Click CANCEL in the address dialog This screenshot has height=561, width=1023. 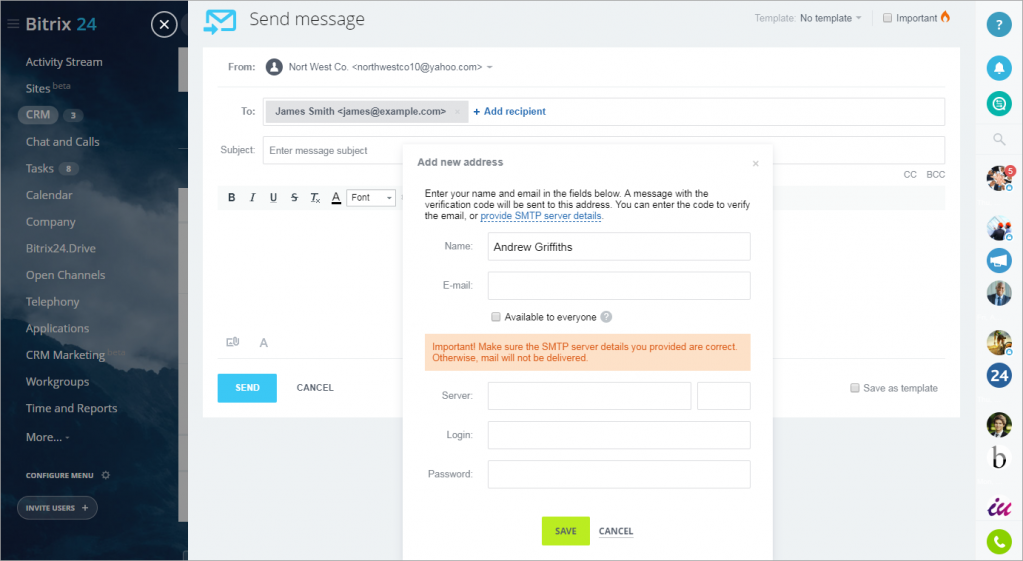coord(616,531)
